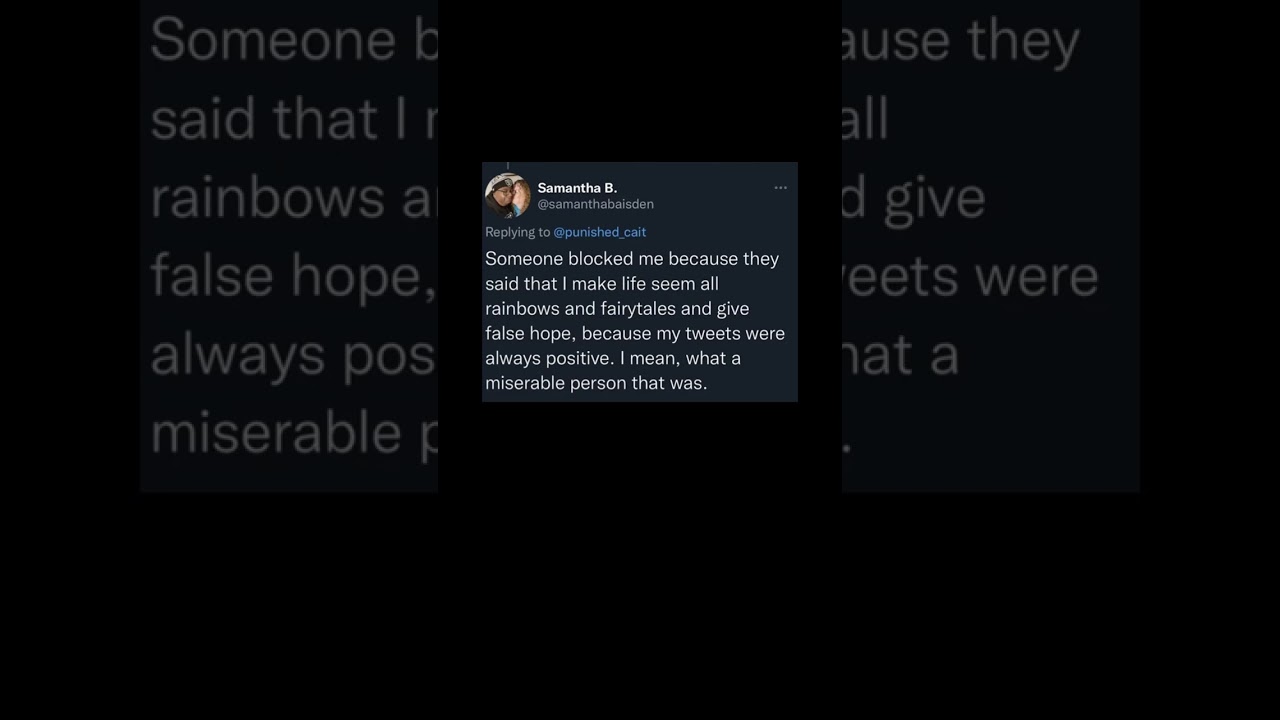Viewport: 1280px width, 720px height.
Task: Click the tweet line starting "said that I make life"
Action: (x=602, y=284)
